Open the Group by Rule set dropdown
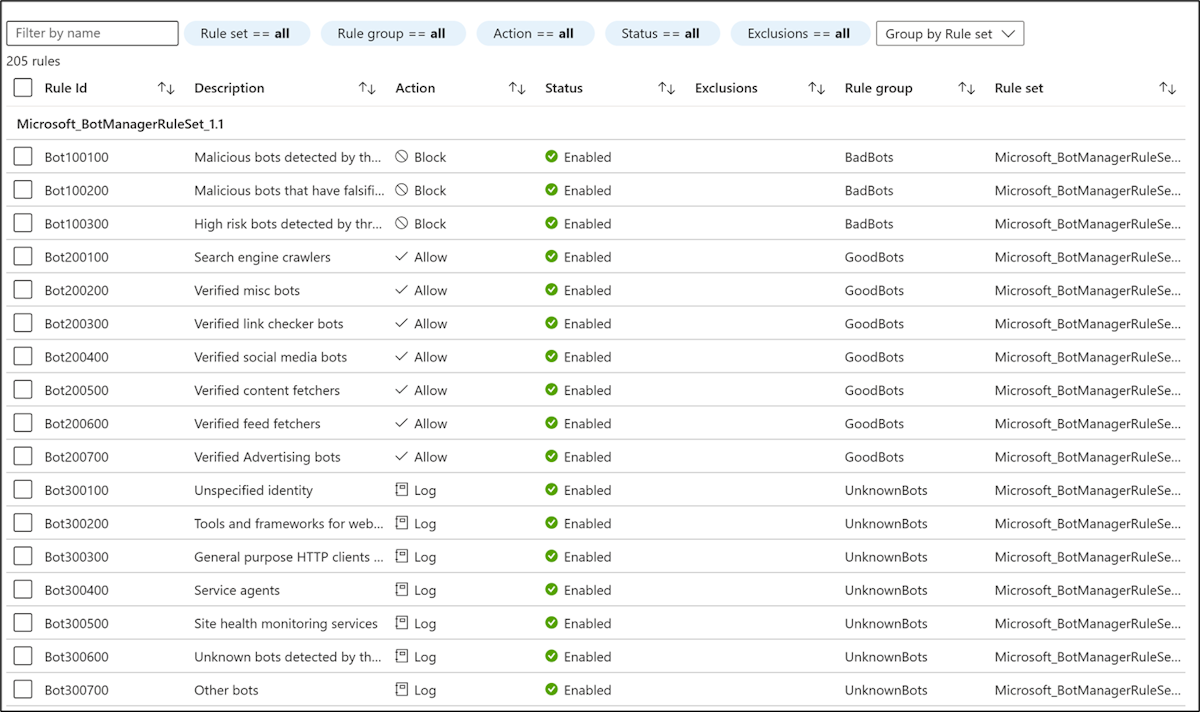 tap(949, 33)
